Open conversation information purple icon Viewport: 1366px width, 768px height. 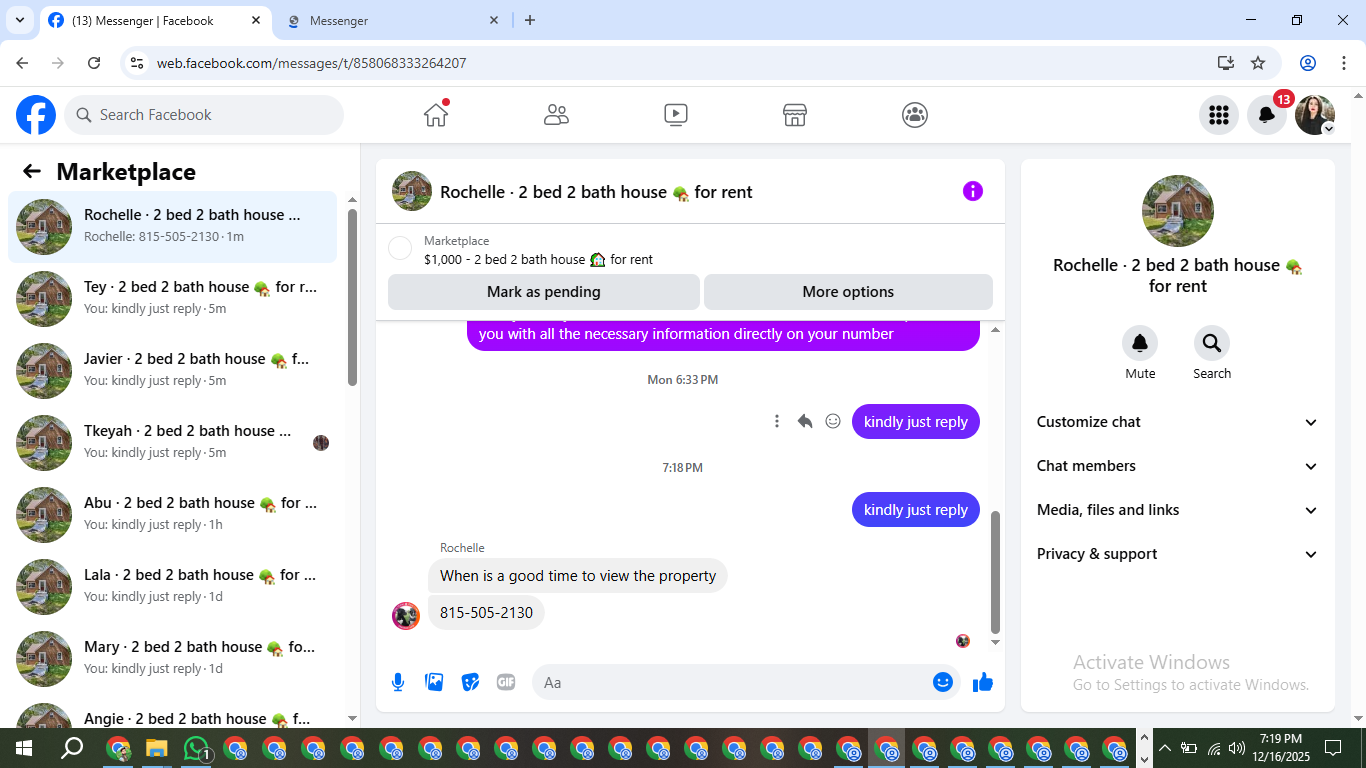(973, 191)
